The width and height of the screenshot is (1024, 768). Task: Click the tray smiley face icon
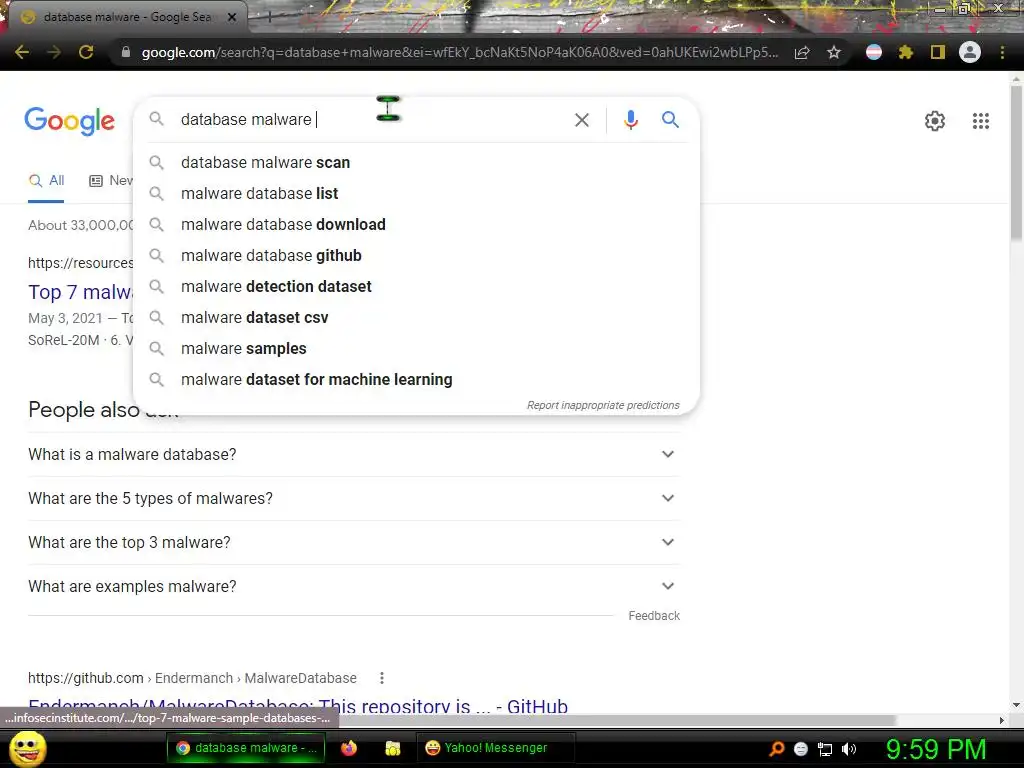coord(801,749)
